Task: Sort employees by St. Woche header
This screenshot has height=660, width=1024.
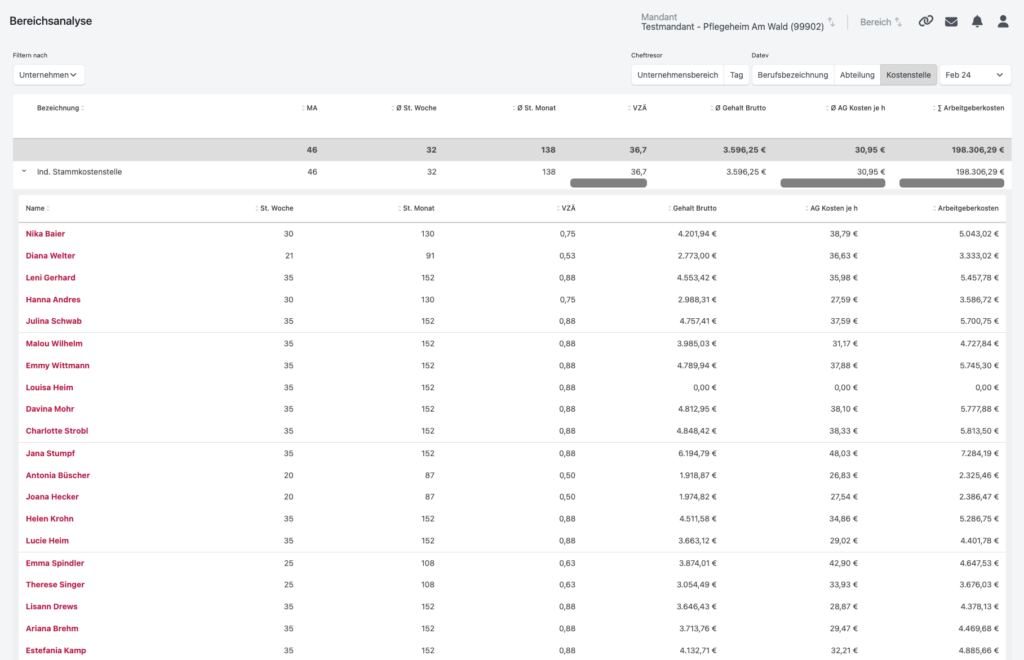Action: (x=274, y=208)
